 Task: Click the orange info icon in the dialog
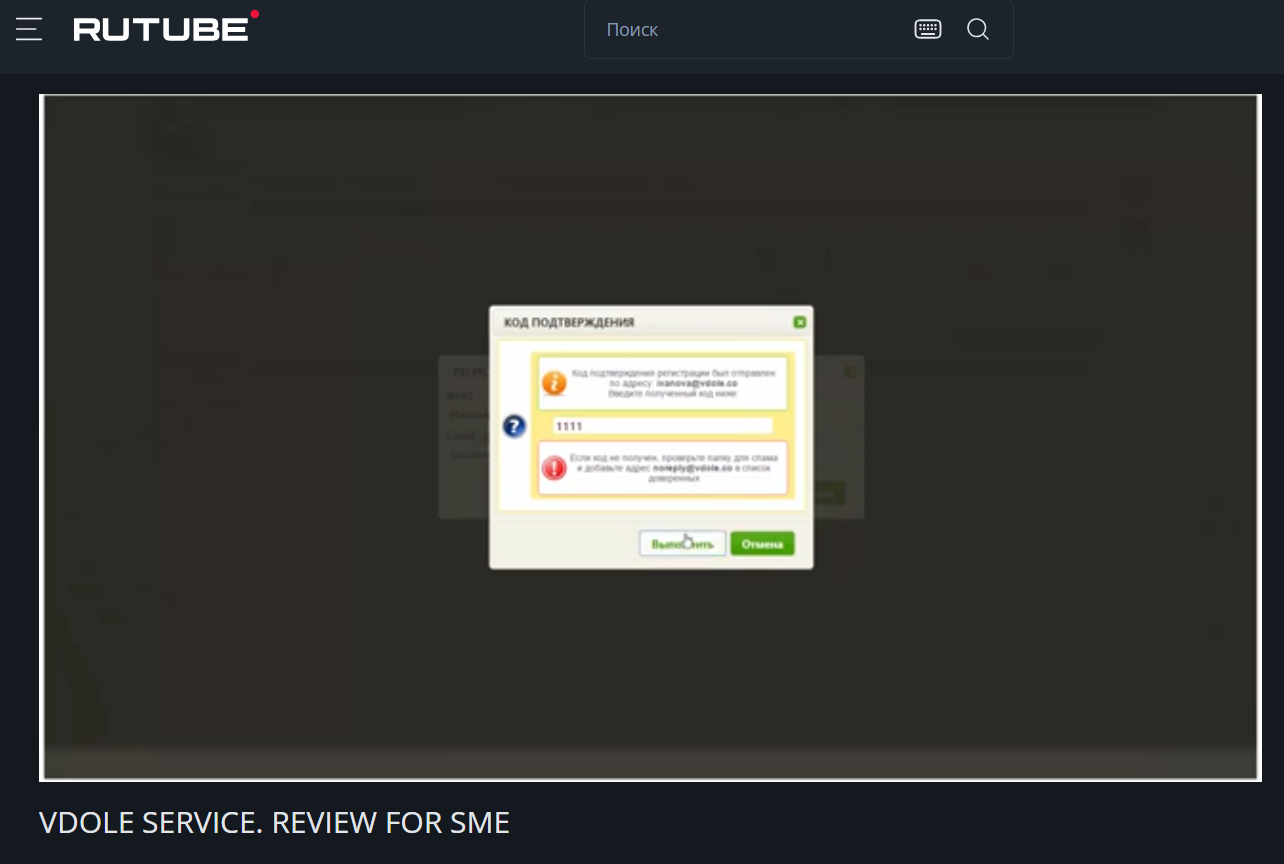click(x=553, y=383)
